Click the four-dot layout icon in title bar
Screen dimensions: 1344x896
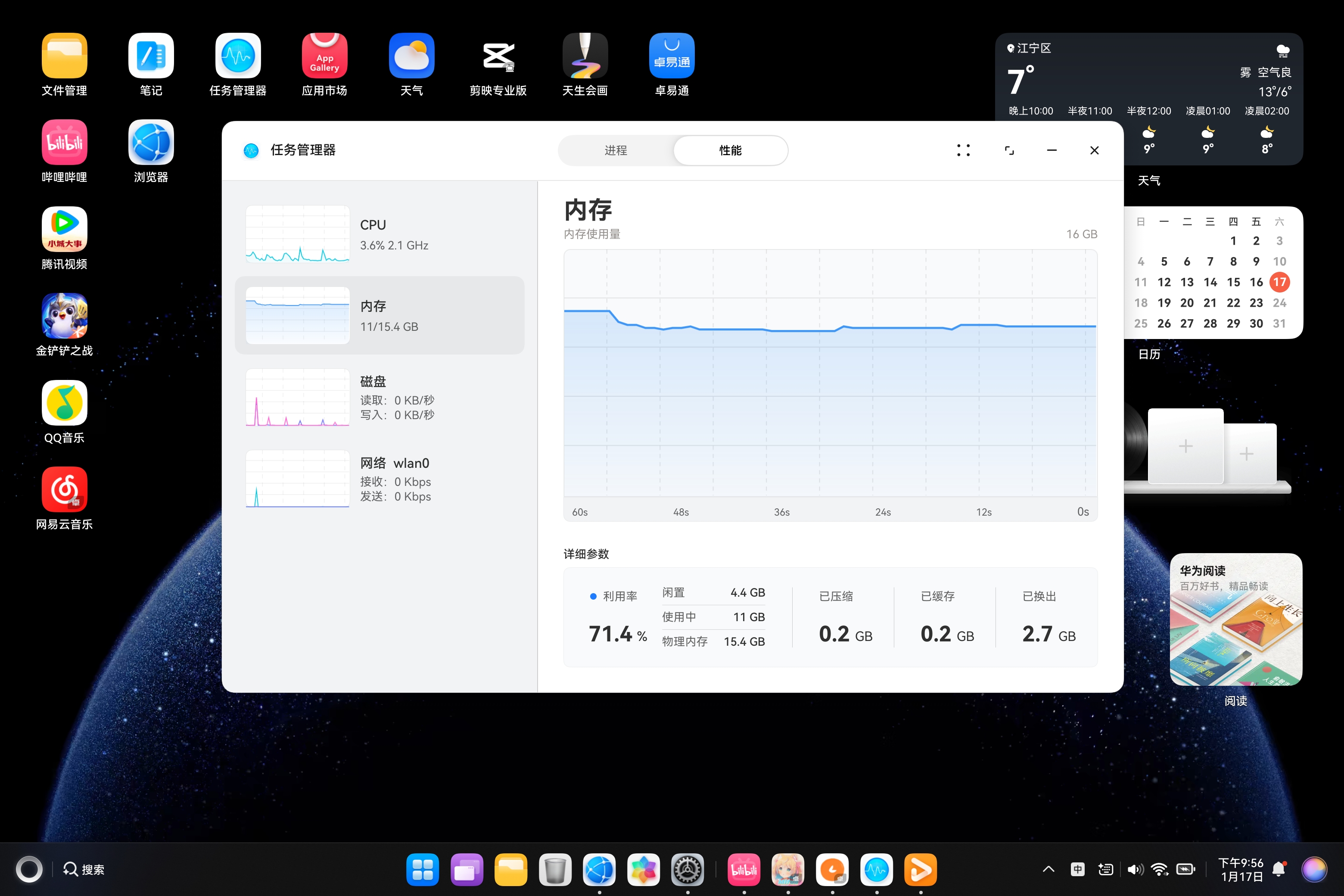click(x=963, y=150)
